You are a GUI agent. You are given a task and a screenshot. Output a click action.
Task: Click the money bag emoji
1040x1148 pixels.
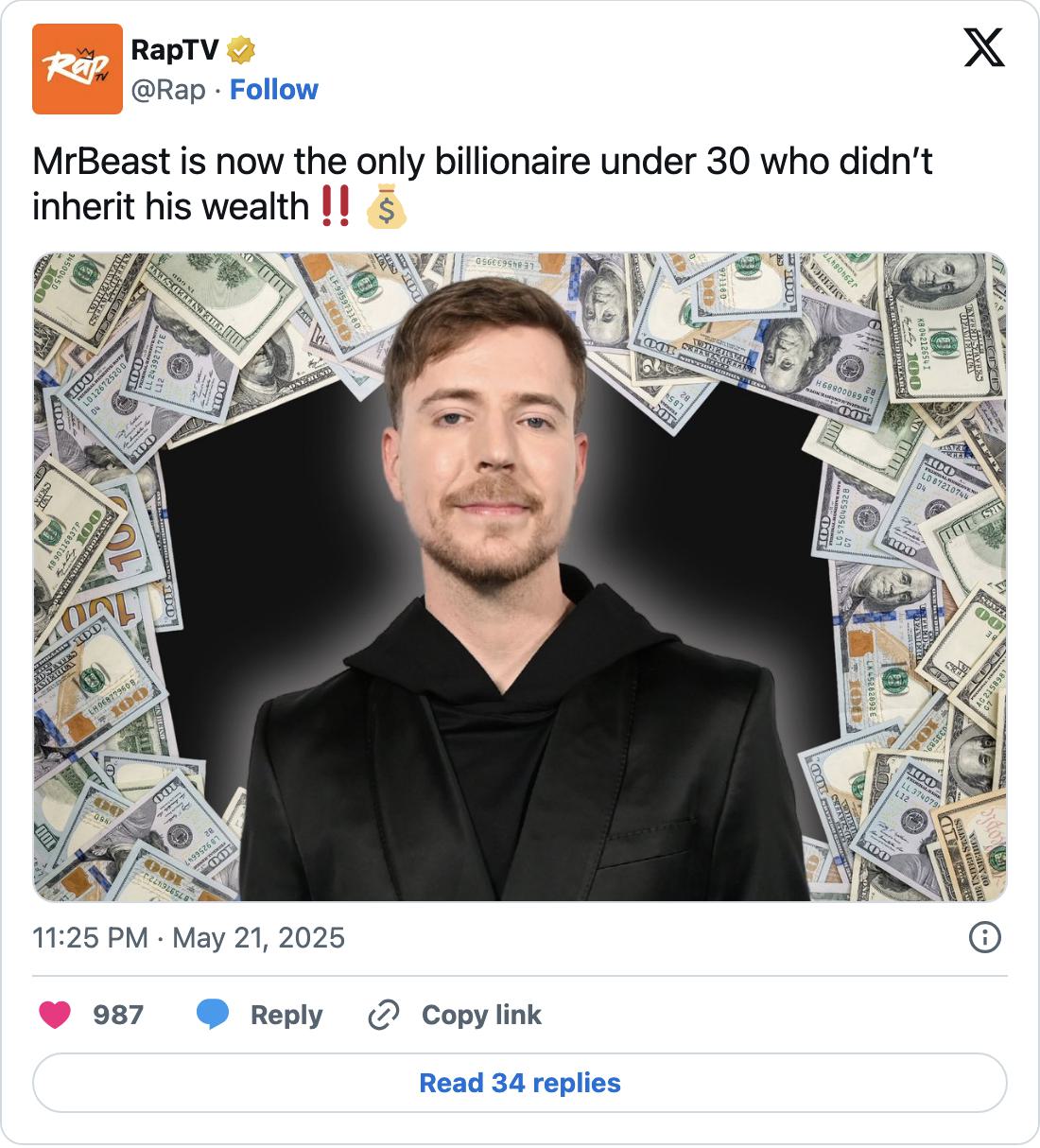click(x=387, y=207)
